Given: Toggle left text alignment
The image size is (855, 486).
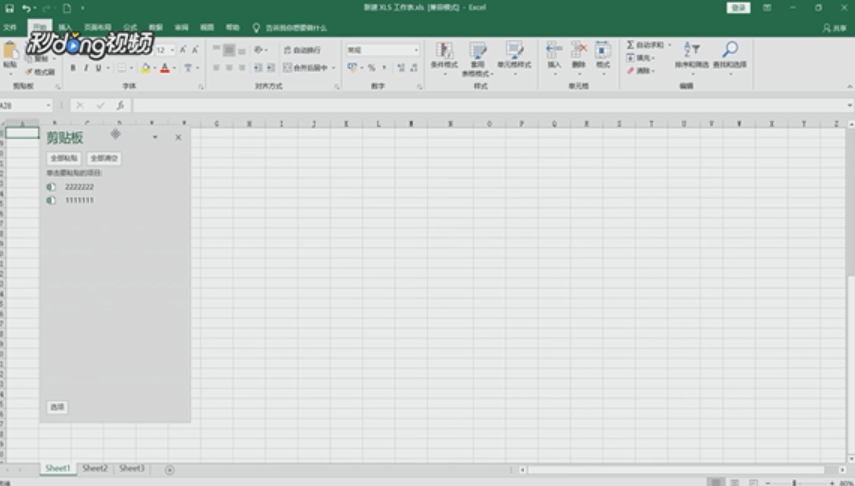Looking at the screenshot, I should [x=216, y=68].
